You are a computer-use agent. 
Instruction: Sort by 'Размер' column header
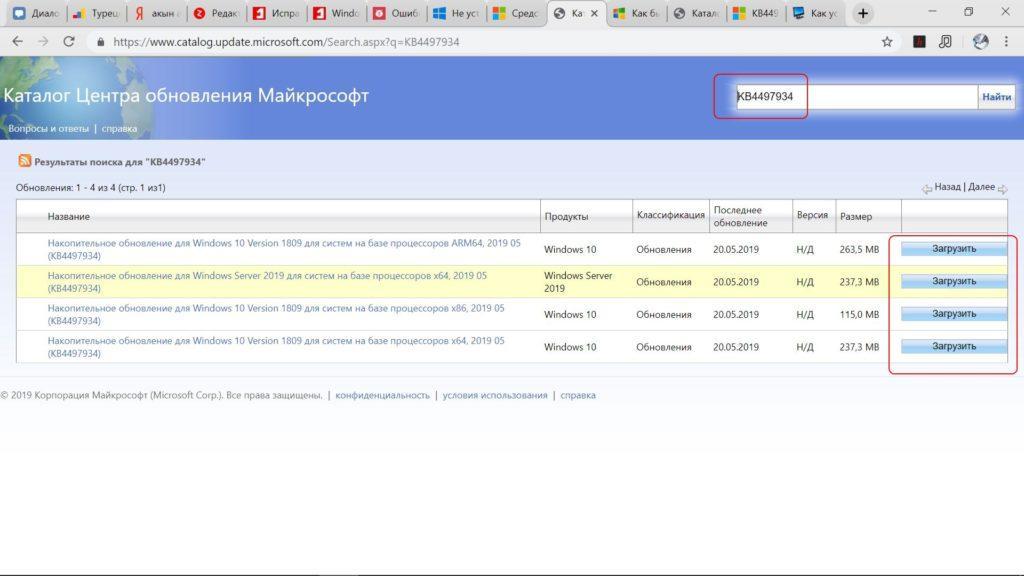click(856, 216)
